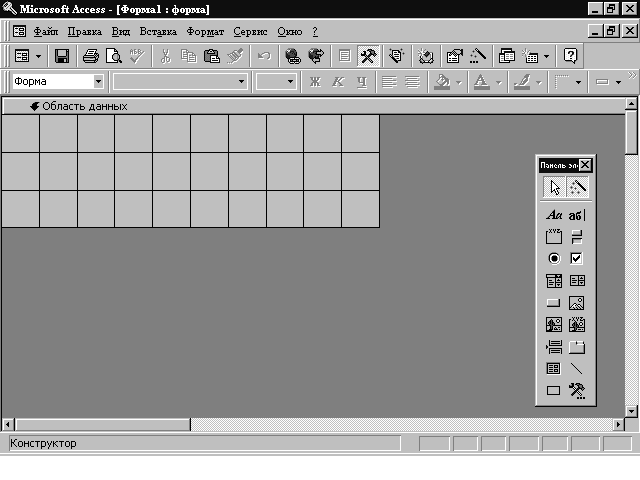Open the Файл menu
This screenshot has width=640, height=480.
coord(46,31)
